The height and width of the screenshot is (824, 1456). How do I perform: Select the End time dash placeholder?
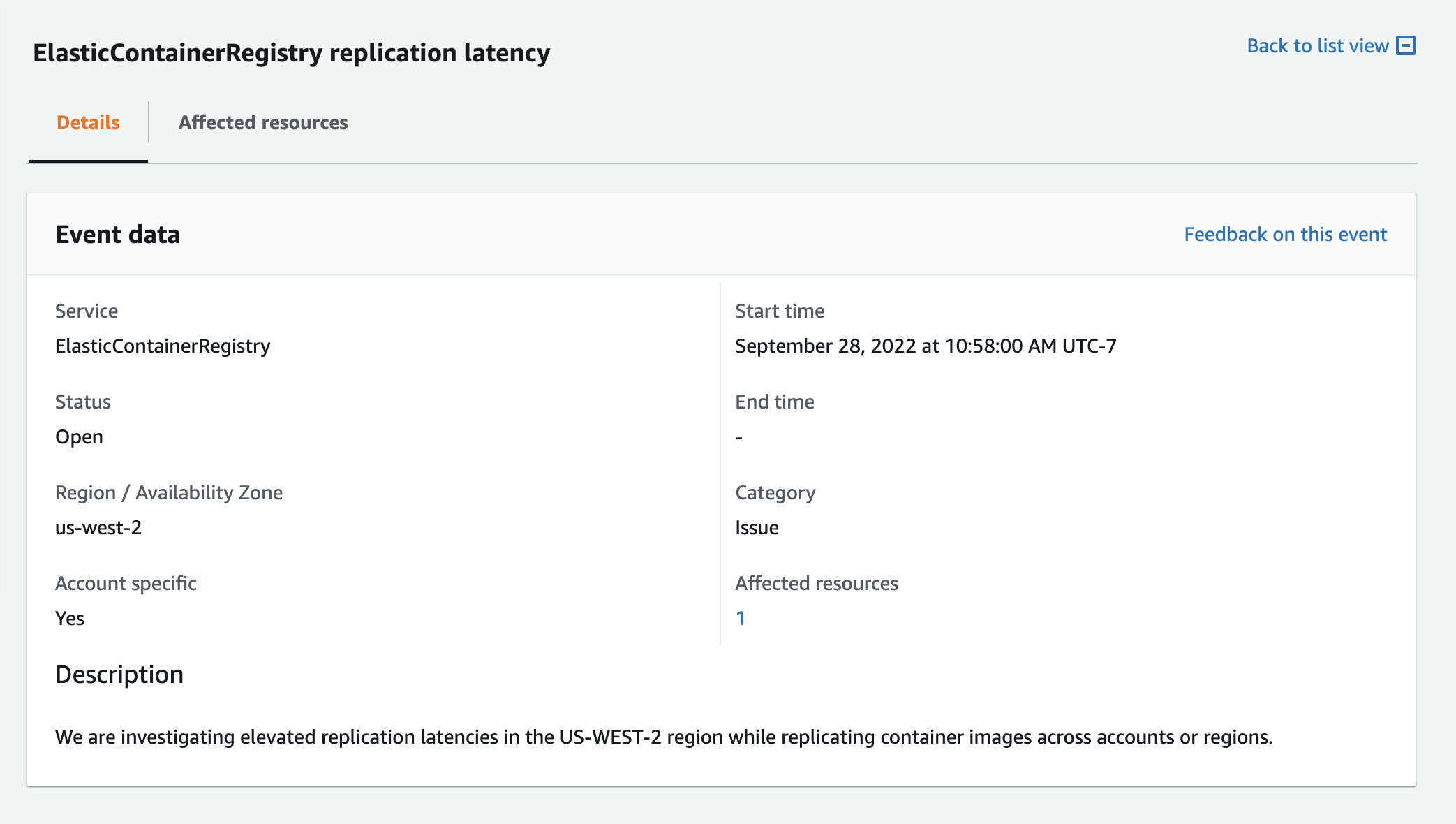pyautogui.click(x=738, y=436)
